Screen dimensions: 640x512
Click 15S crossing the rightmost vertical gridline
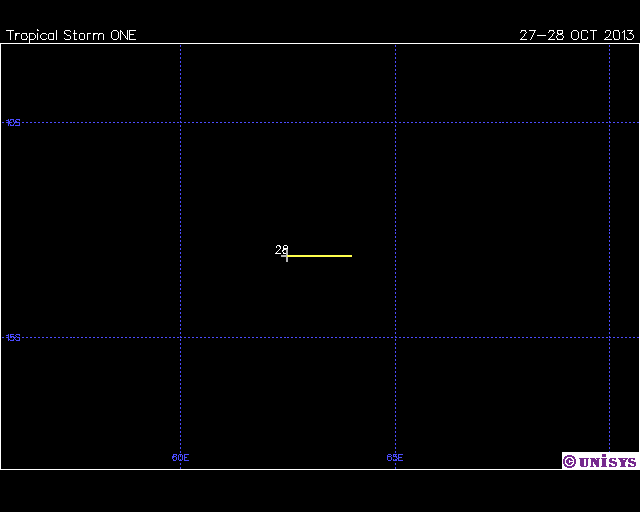pyautogui.click(x=610, y=338)
